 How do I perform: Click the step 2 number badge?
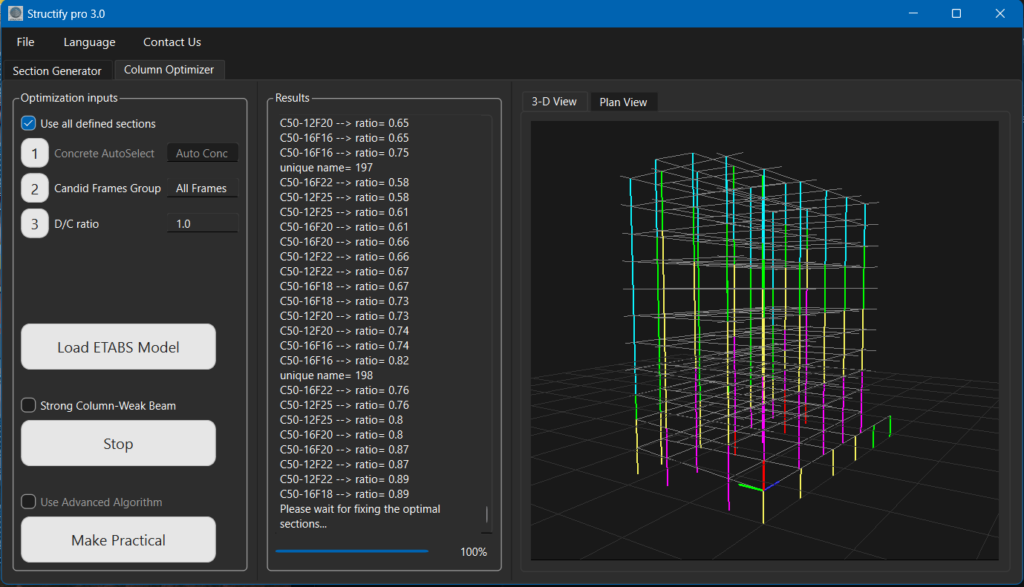(35, 188)
